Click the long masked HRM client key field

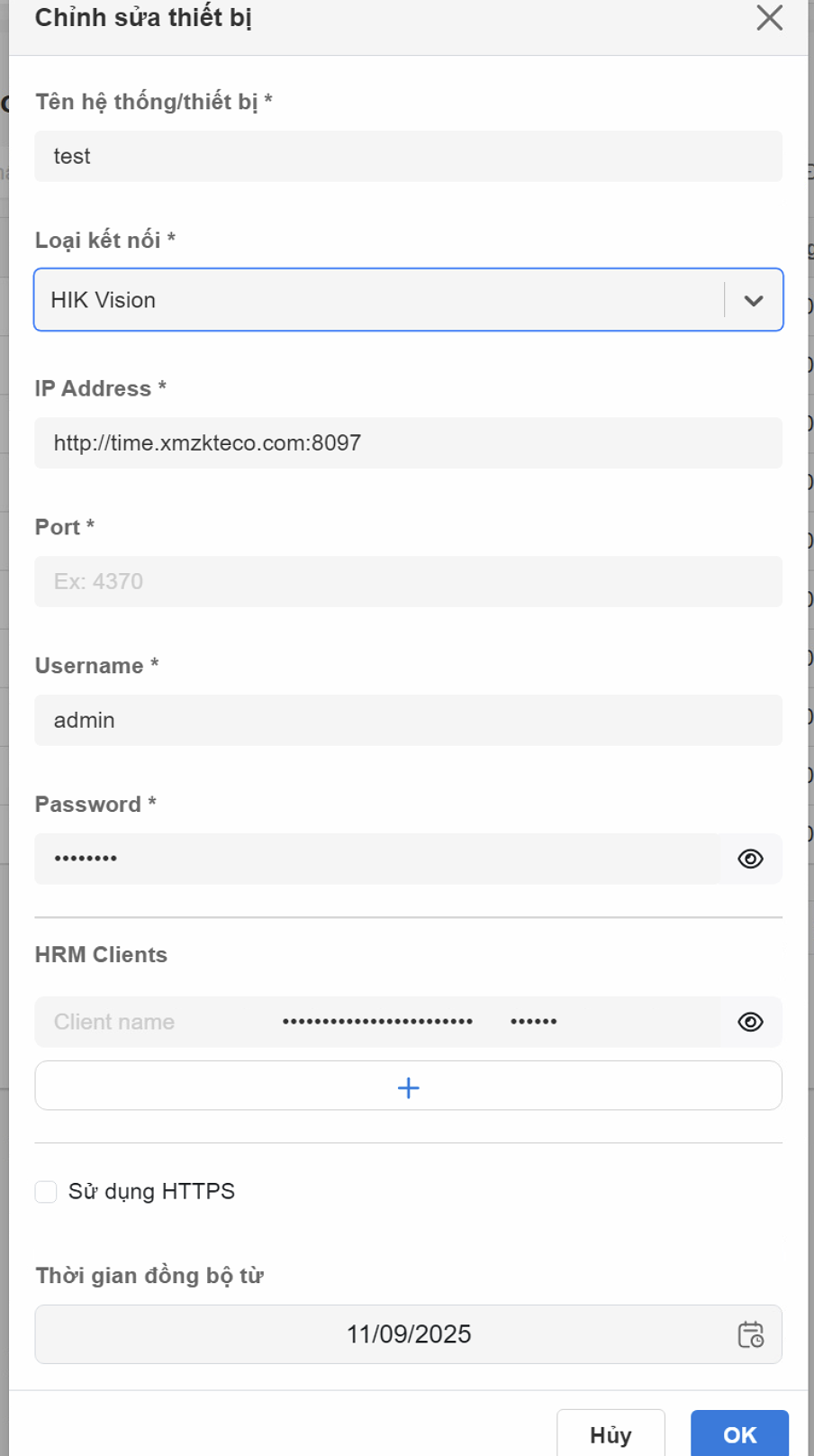(377, 1022)
